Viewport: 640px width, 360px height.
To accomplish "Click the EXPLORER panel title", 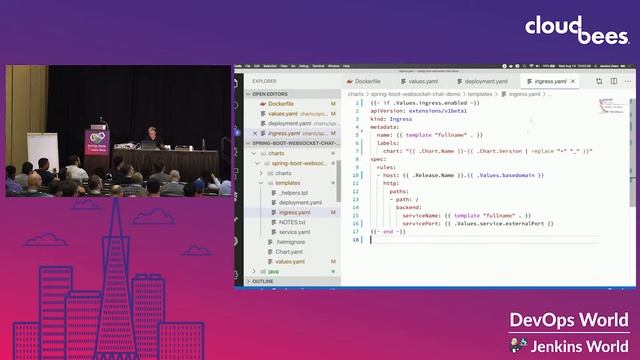I will tap(264, 81).
